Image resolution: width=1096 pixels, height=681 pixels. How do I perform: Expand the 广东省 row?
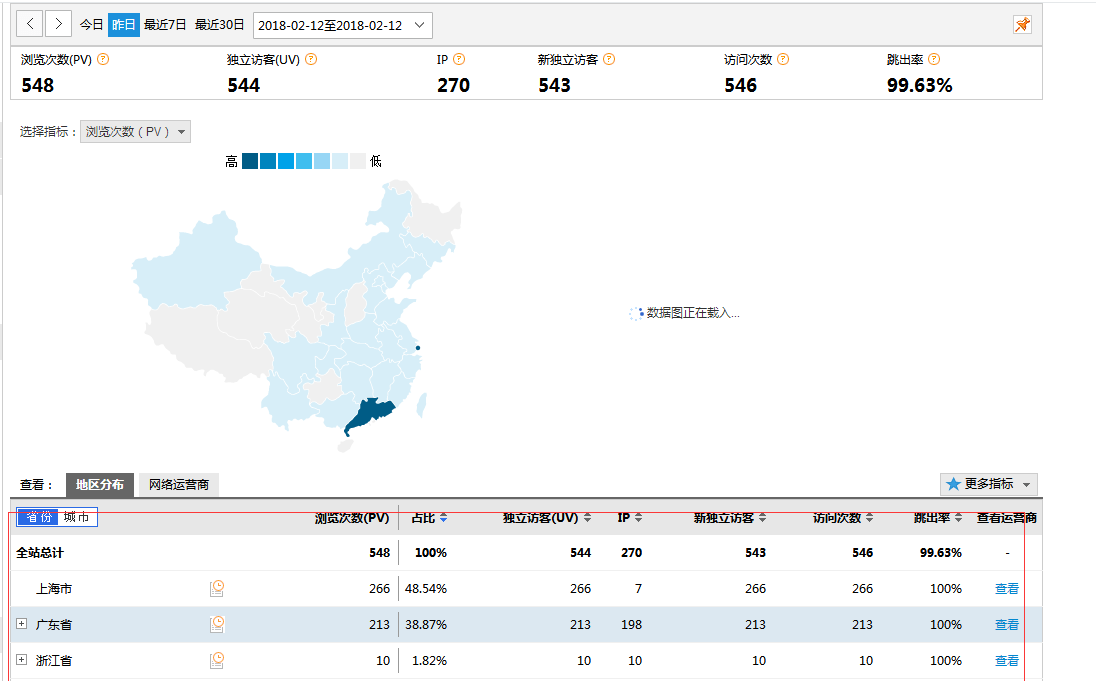21,624
